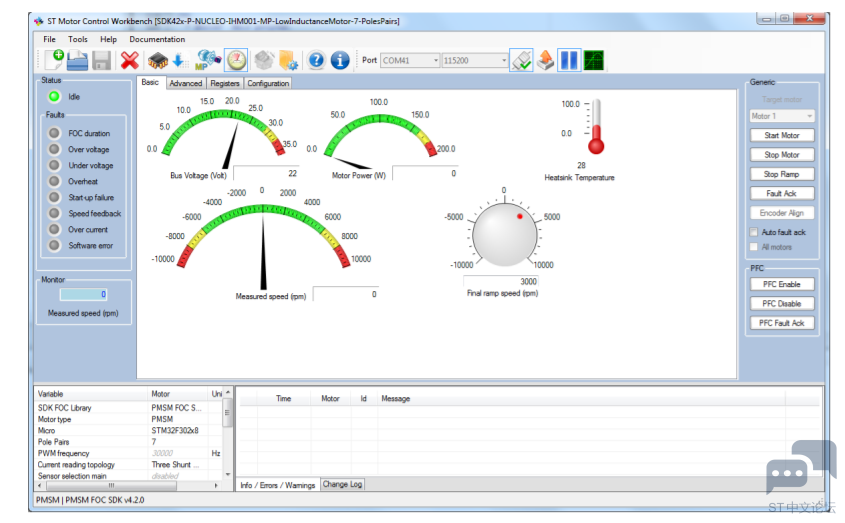
Task: Click the variable list horizontal scrollbar
Action: (127, 485)
